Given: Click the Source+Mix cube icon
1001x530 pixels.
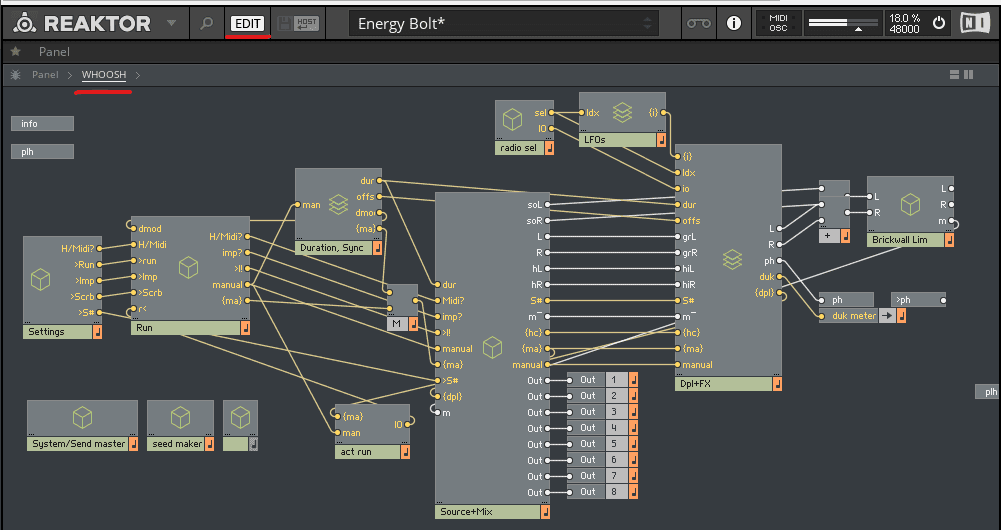Looking at the screenshot, I should 492,348.
